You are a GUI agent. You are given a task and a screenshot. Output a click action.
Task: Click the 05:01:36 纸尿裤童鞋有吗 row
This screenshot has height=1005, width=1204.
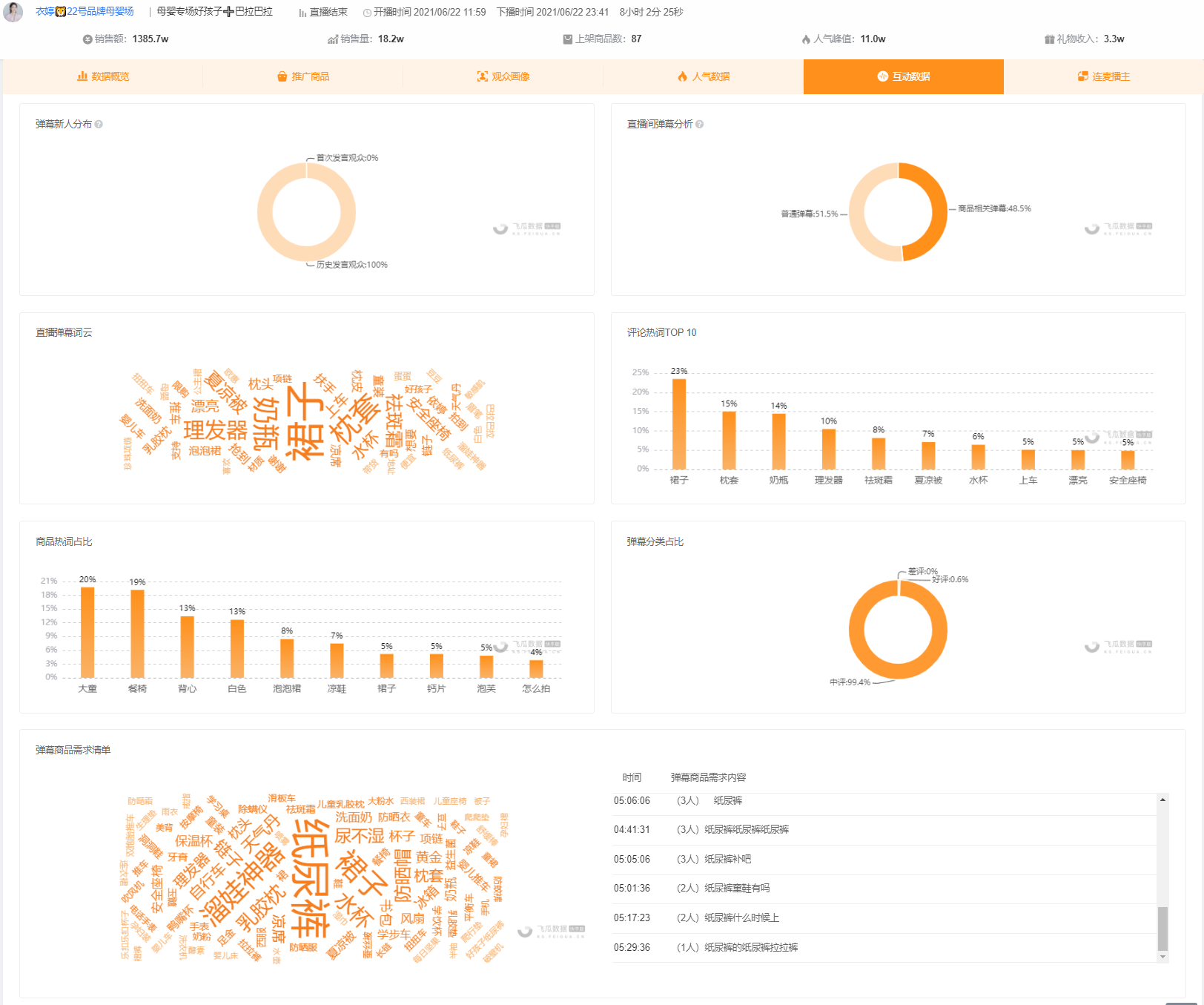click(884, 889)
